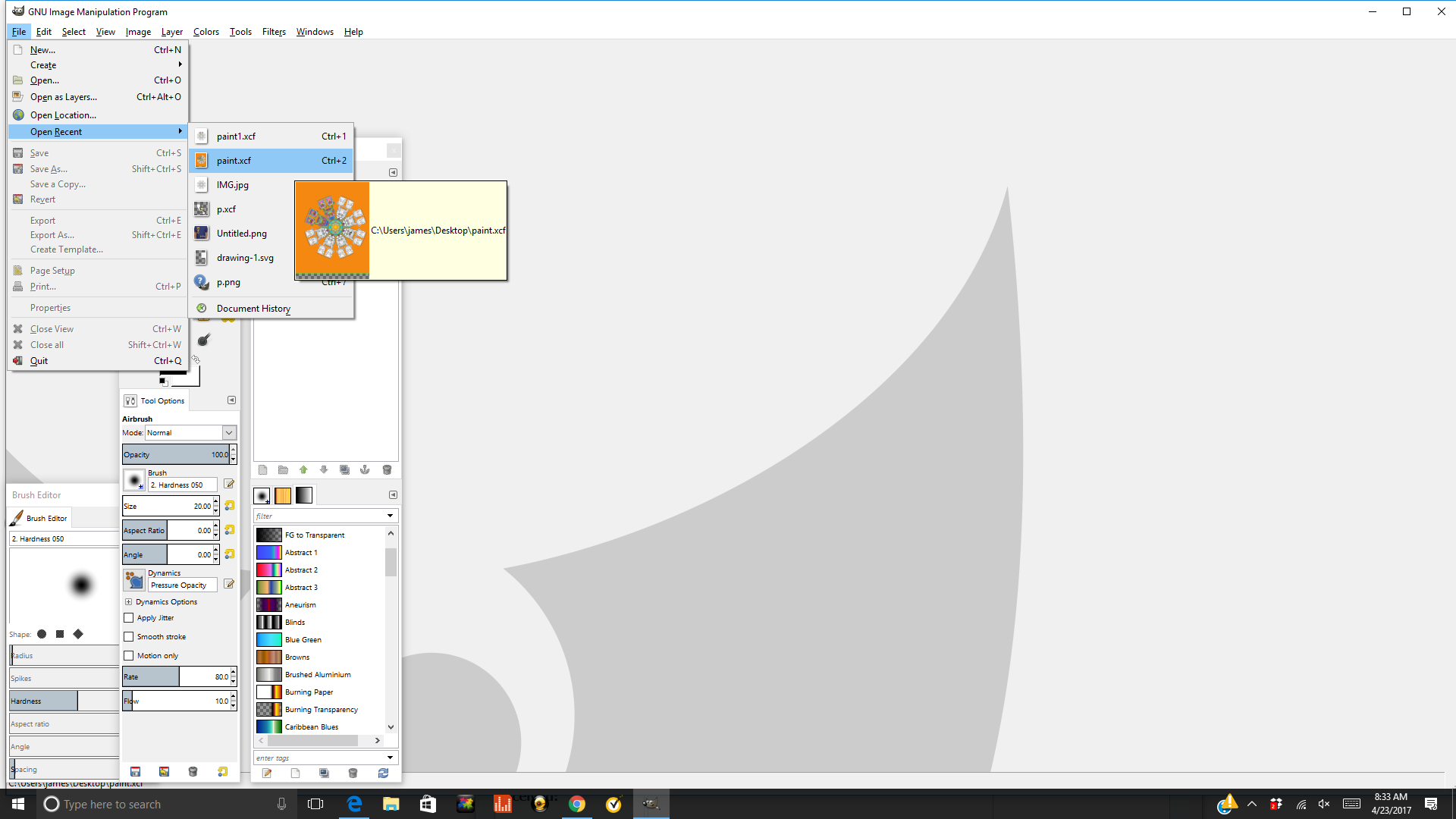This screenshot has width=1456, height=819.
Task: Edit gradient icon at dock bottom
Action: point(267,773)
